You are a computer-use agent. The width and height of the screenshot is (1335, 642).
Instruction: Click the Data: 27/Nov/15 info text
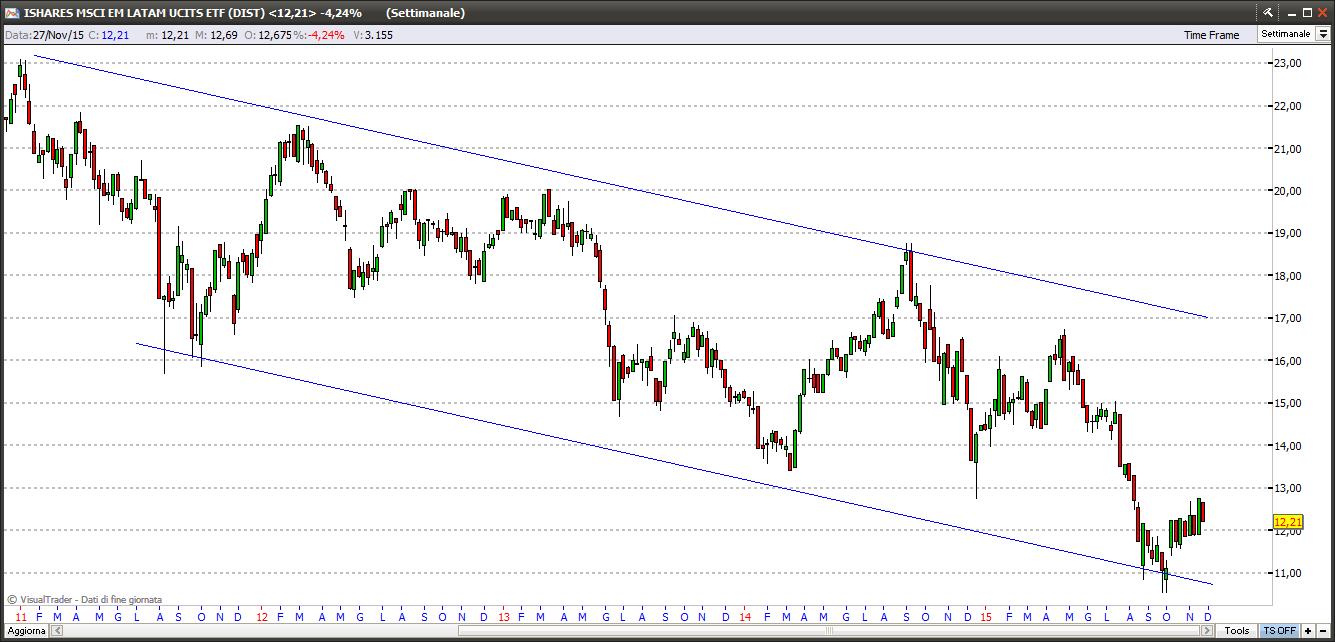click(45, 34)
